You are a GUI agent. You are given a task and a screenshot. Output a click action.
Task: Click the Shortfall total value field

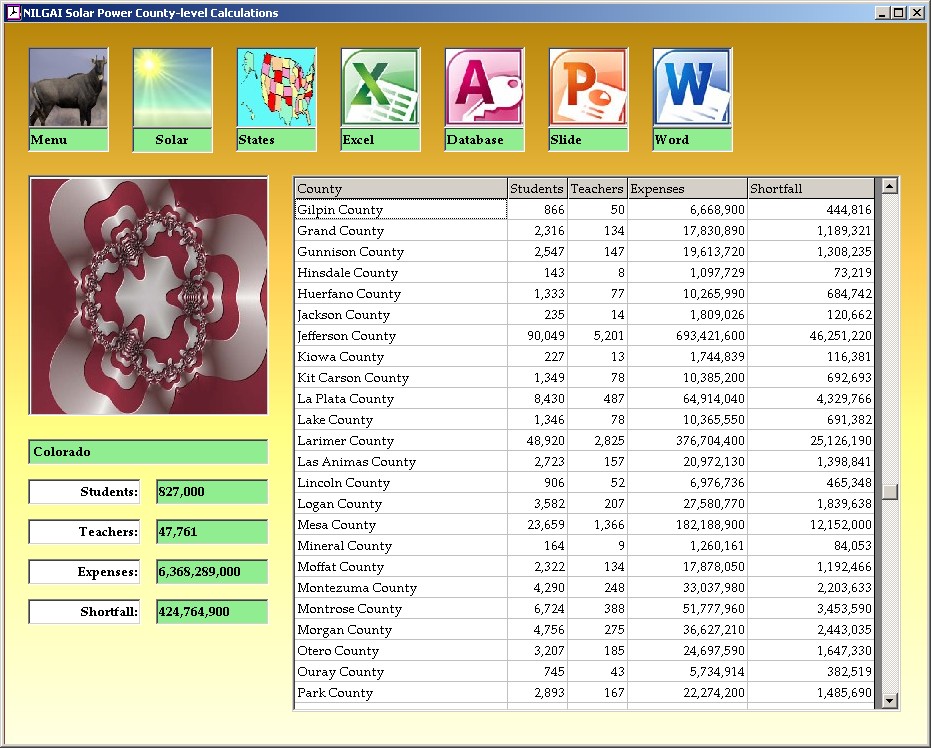click(x=212, y=612)
